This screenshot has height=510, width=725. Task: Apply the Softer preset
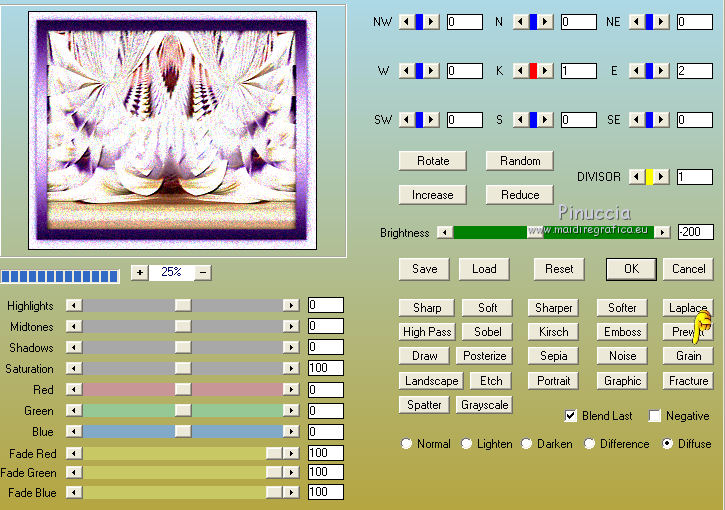point(622,308)
